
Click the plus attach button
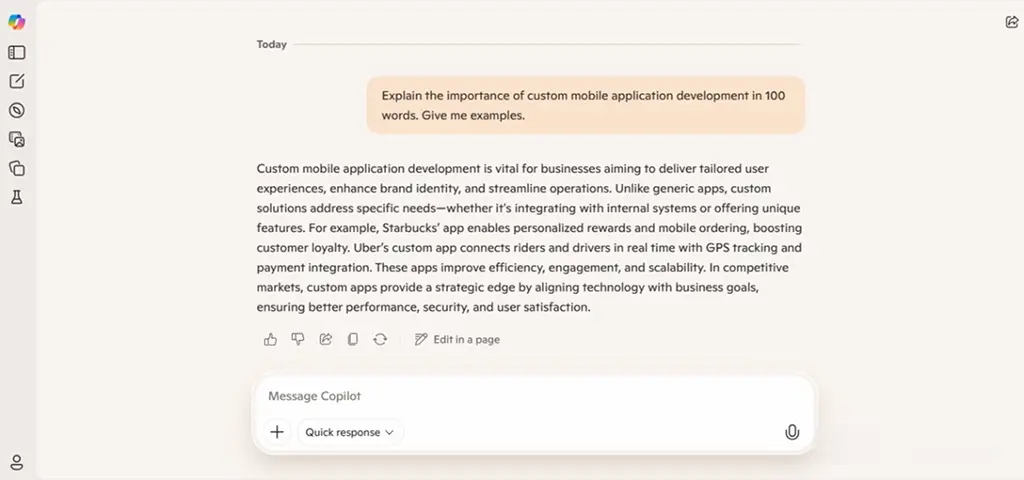pos(277,432)
